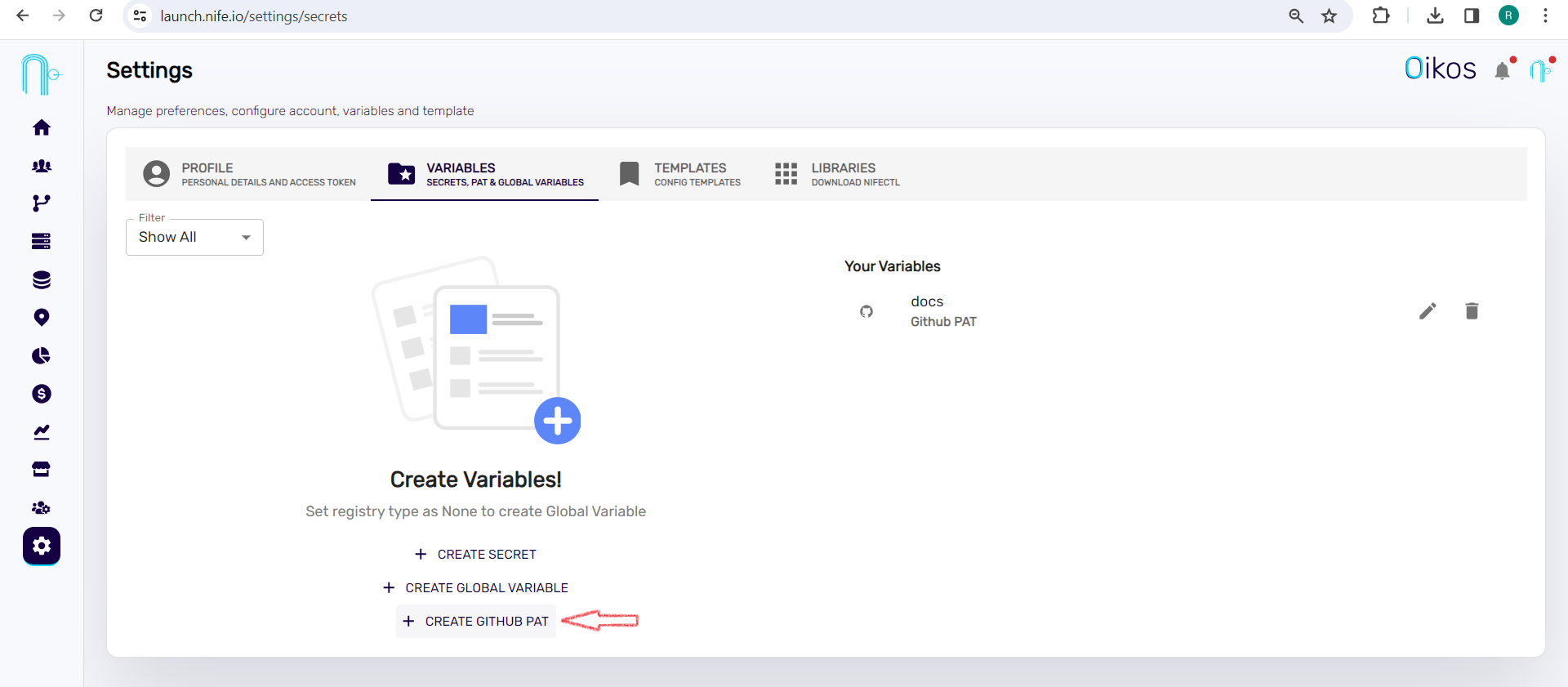The image size is (1568, 687).
Task: Click the GitHub icon beside docs
Action: tap(866, 311)
